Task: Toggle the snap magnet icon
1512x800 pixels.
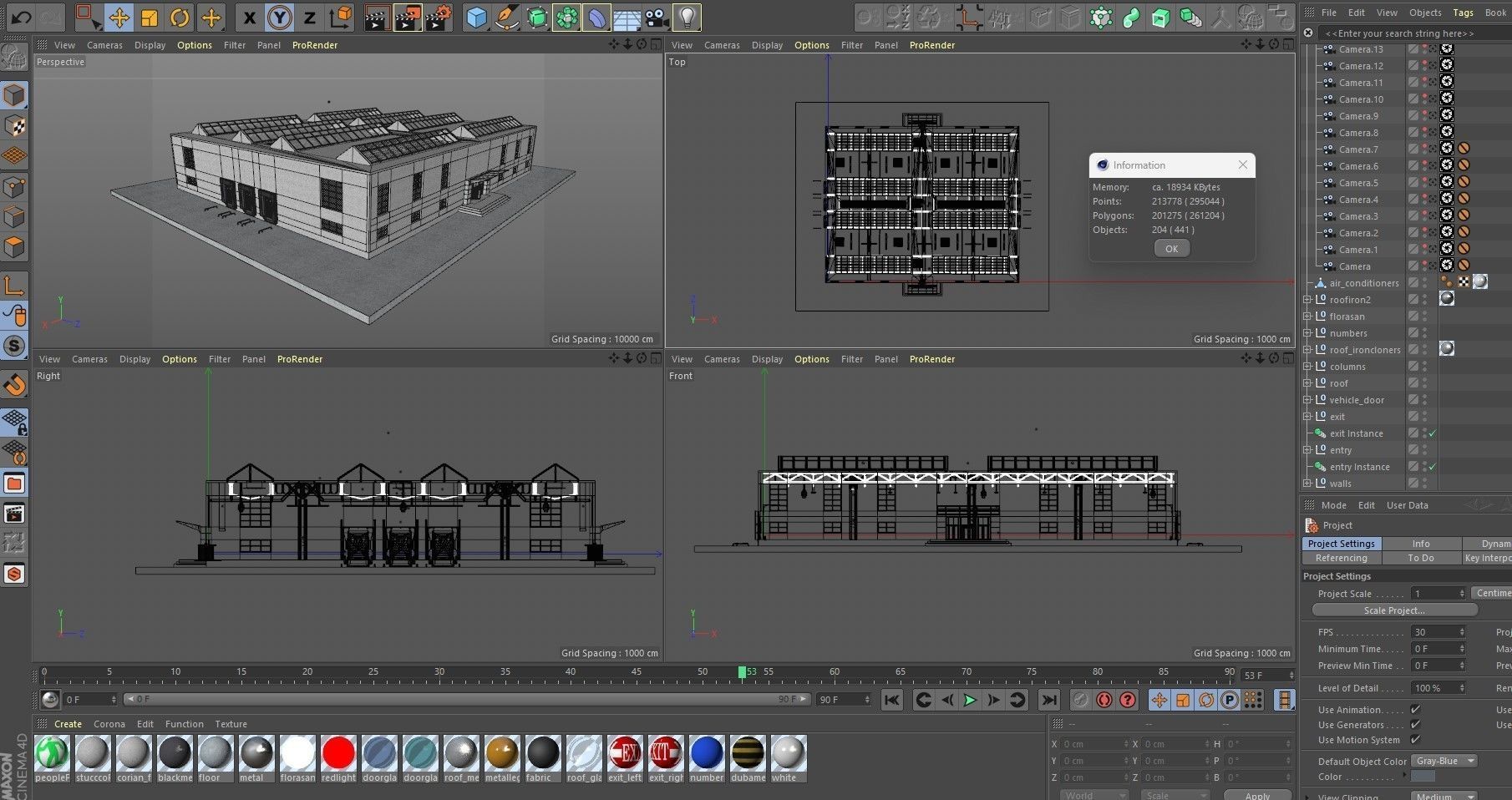Action: (14, 384)
